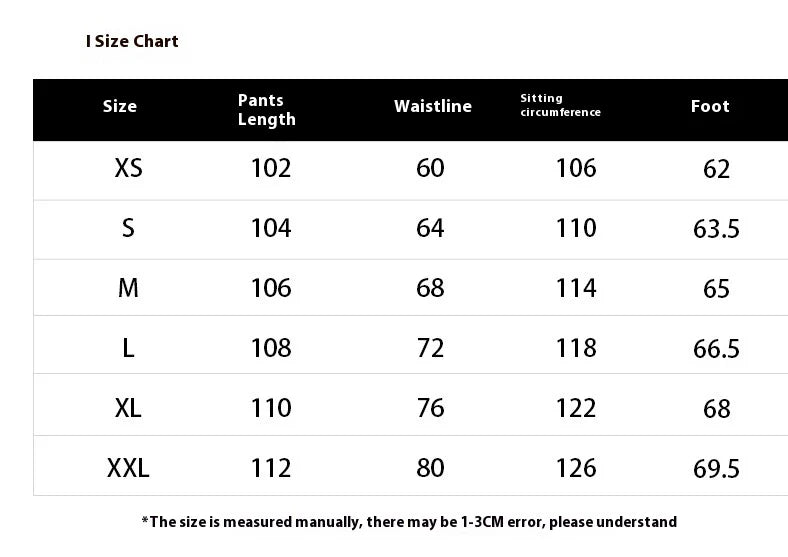
Task: Select the Foot column header
Action: [710, 106]
